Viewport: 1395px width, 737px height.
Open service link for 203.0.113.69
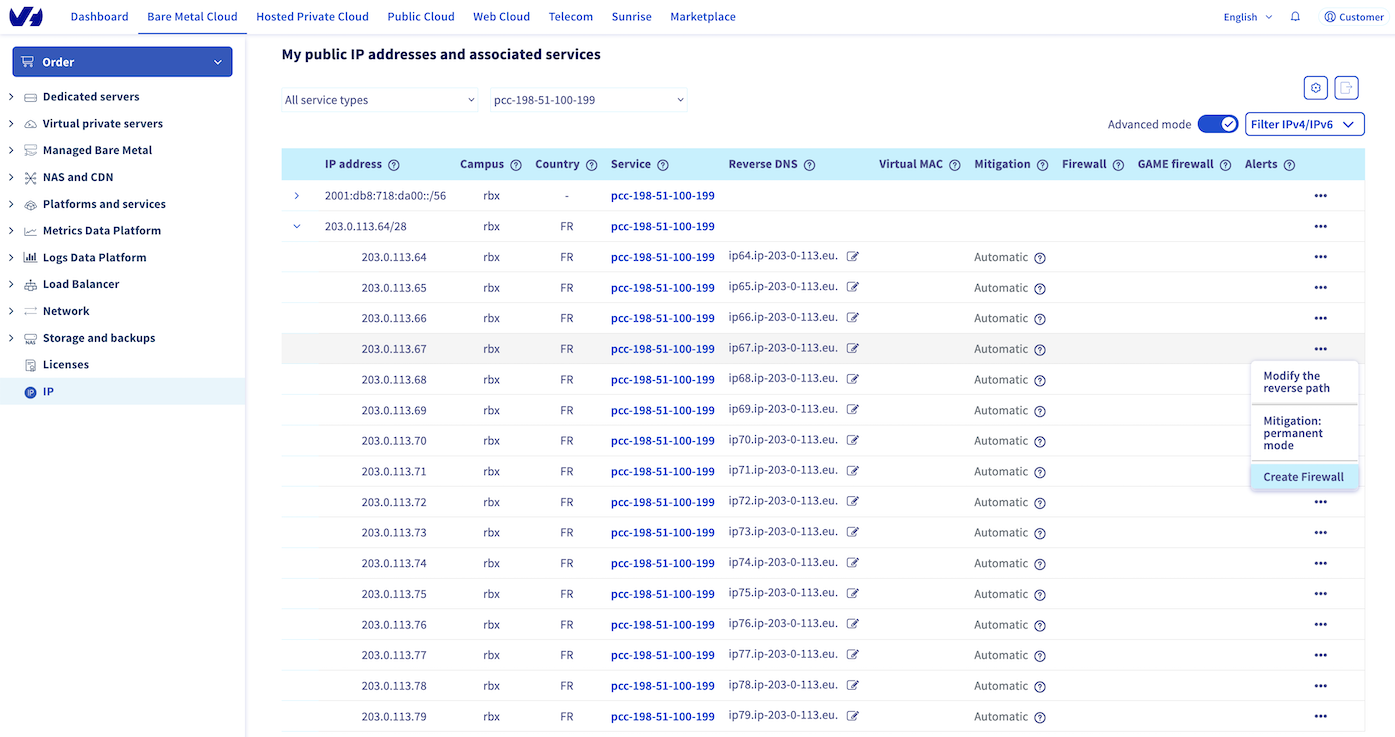pyautogui.click(x=662, y=411)
